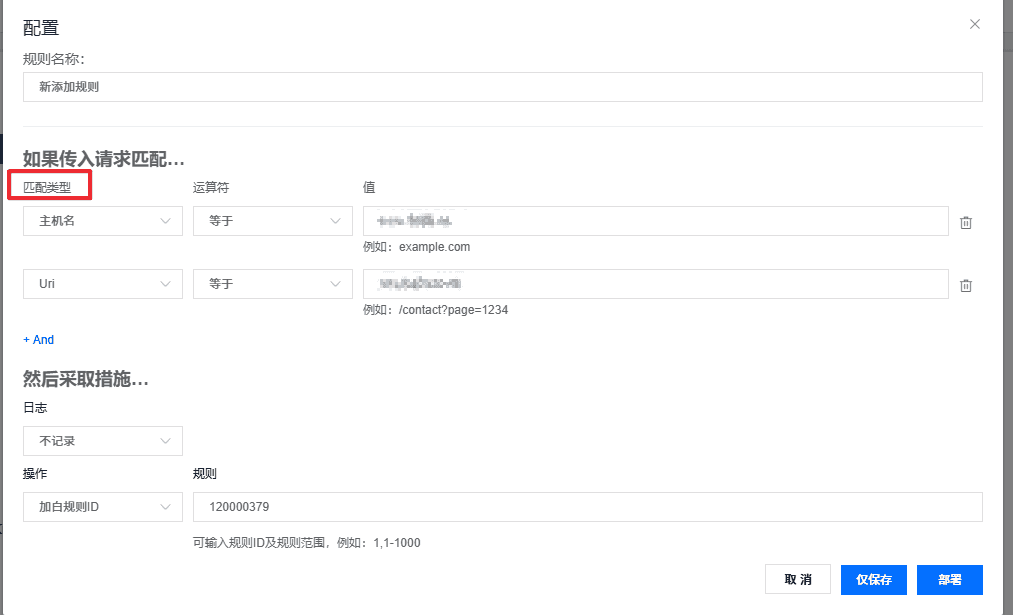The width and height of the screenshot is (1013, 615).
Task: Open the 主机名 match type dropdown
Action: pos(103,221)
